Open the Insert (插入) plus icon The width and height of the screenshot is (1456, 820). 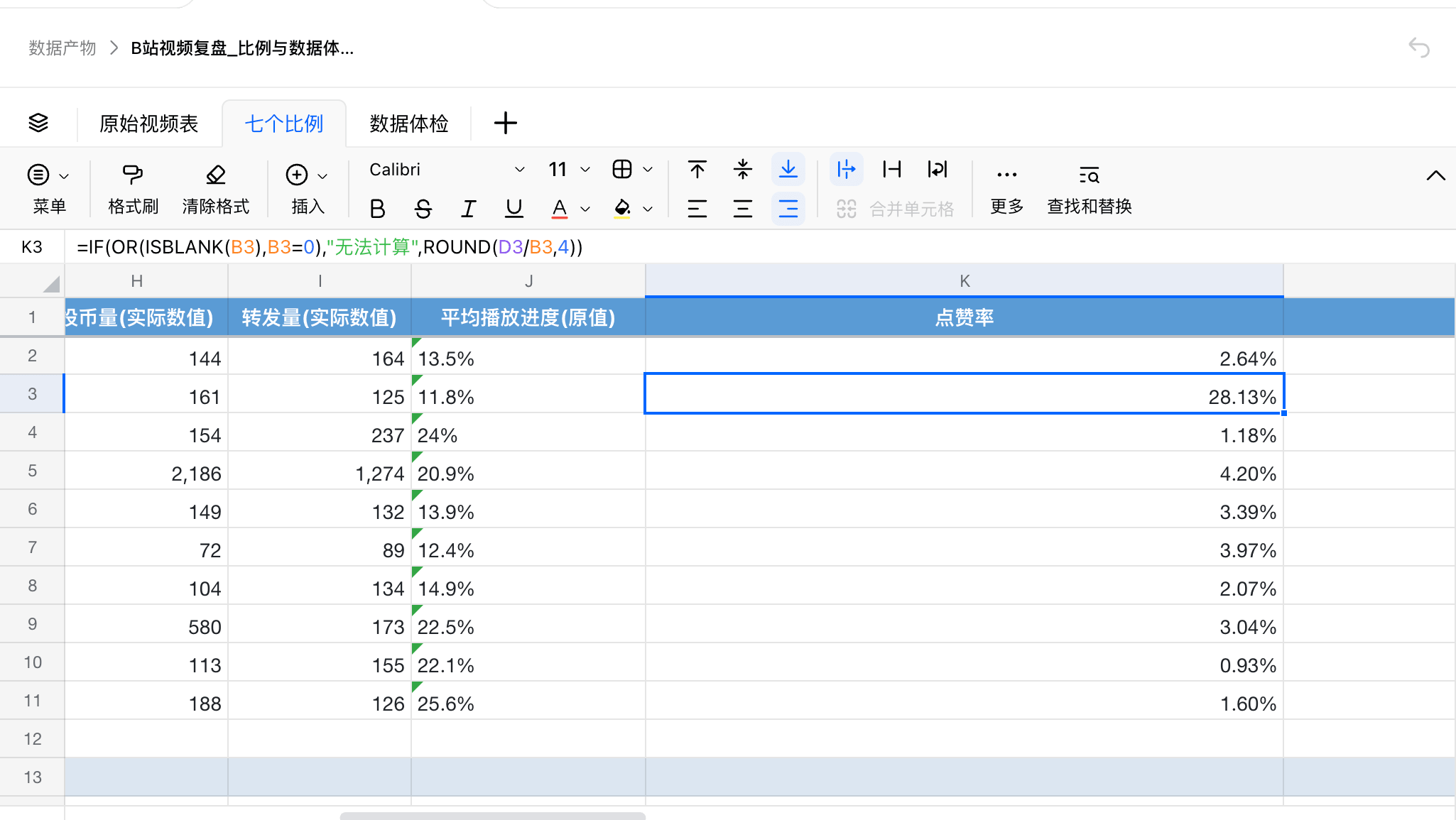[297, 175]
